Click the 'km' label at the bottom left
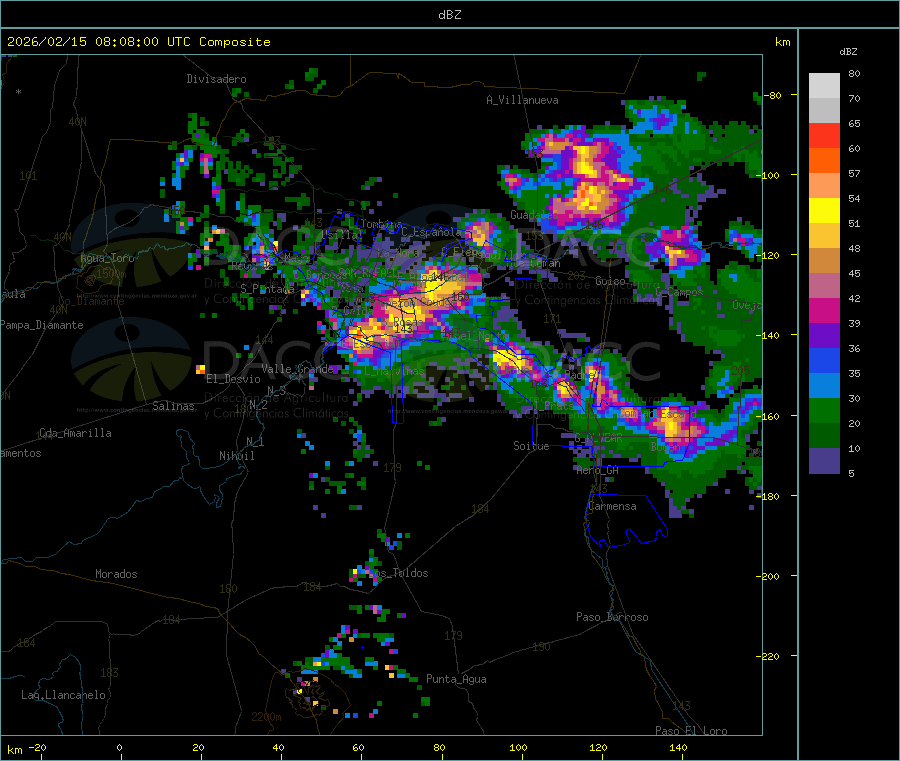The height and width of the screenshot is (761, 900). coord(14,750)
